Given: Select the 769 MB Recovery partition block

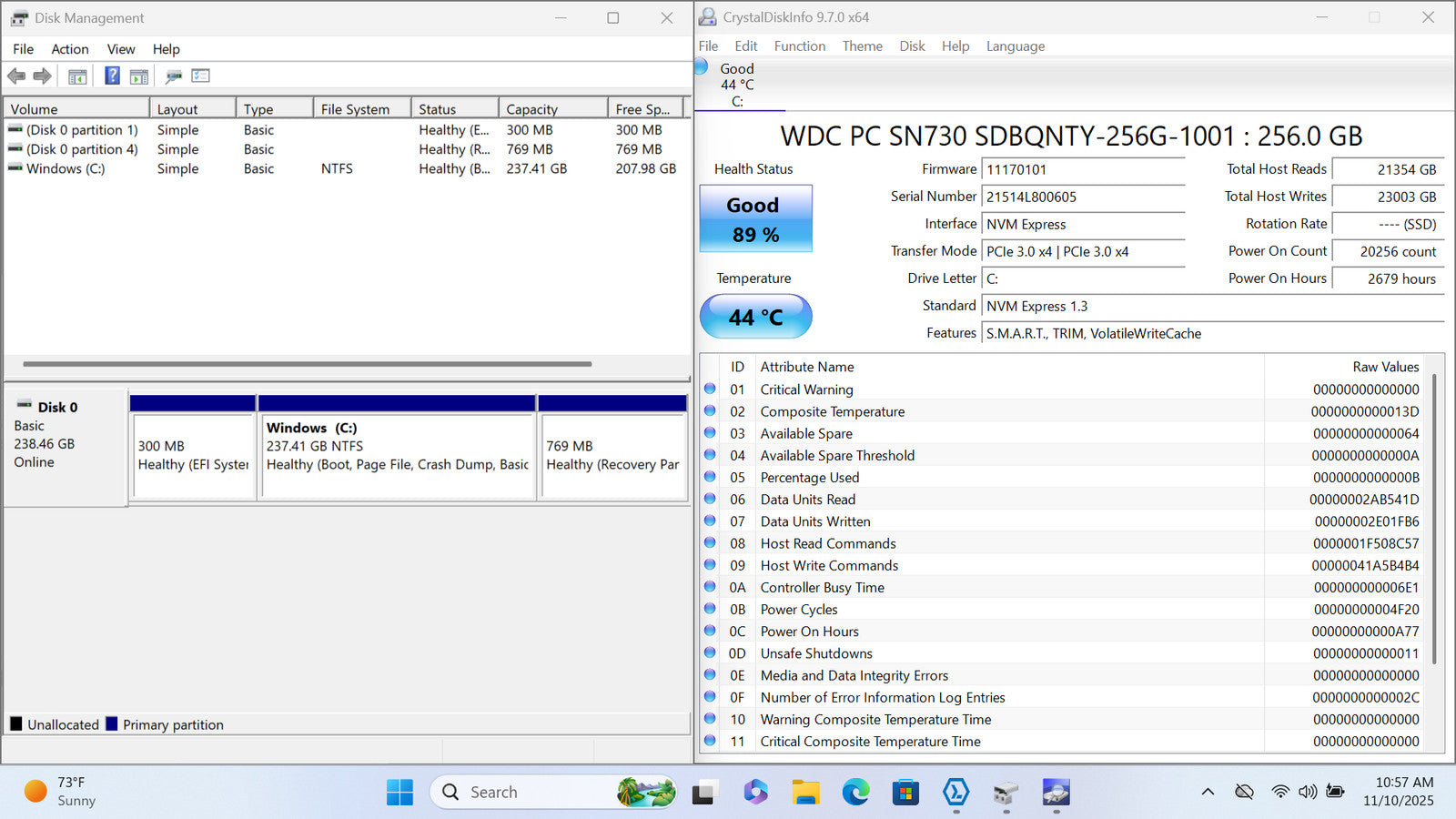Looking at the screenshot, I should pos(612,455).
